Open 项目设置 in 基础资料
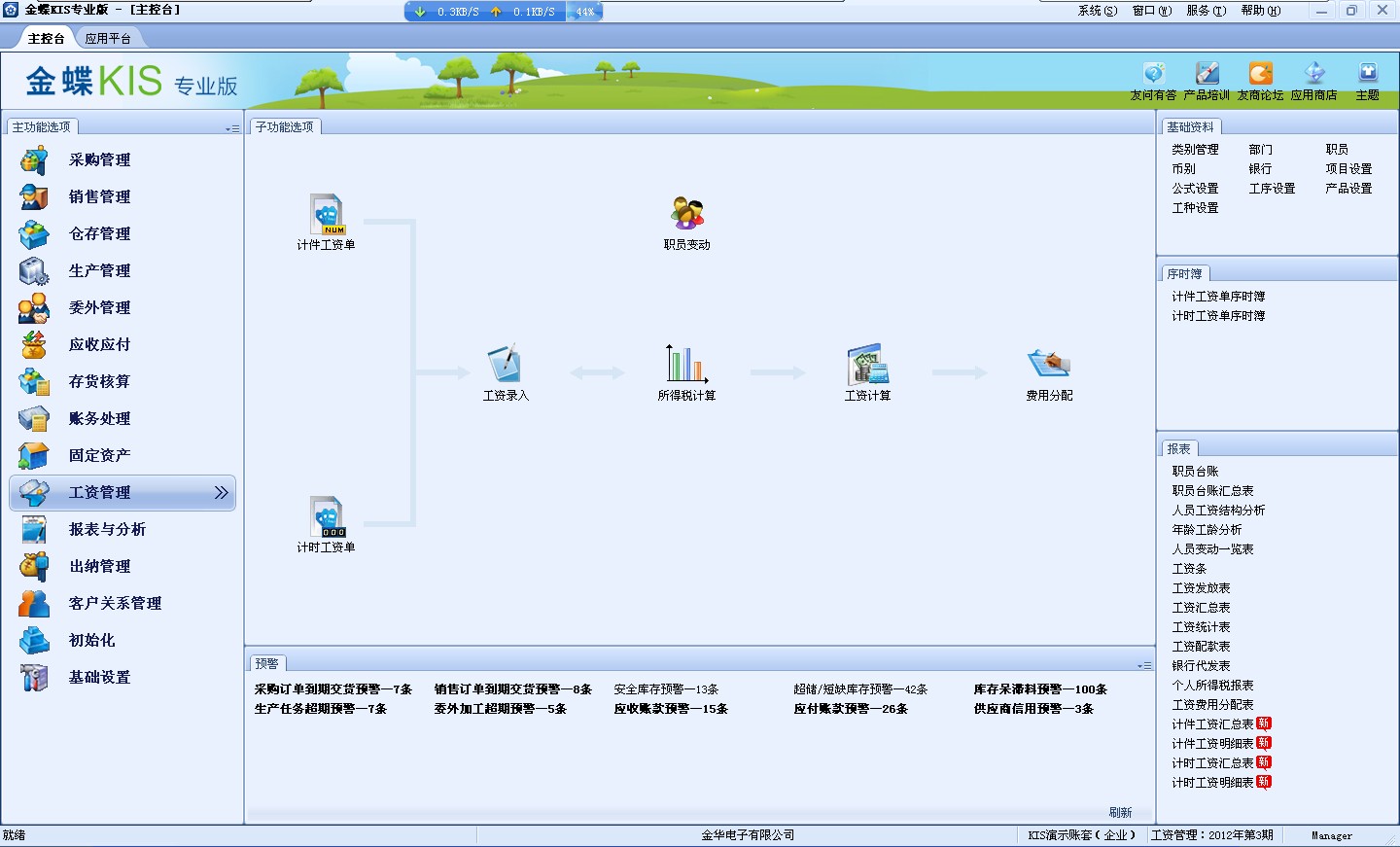This screenshot has width=1400, height=847. click(1348, 169)
